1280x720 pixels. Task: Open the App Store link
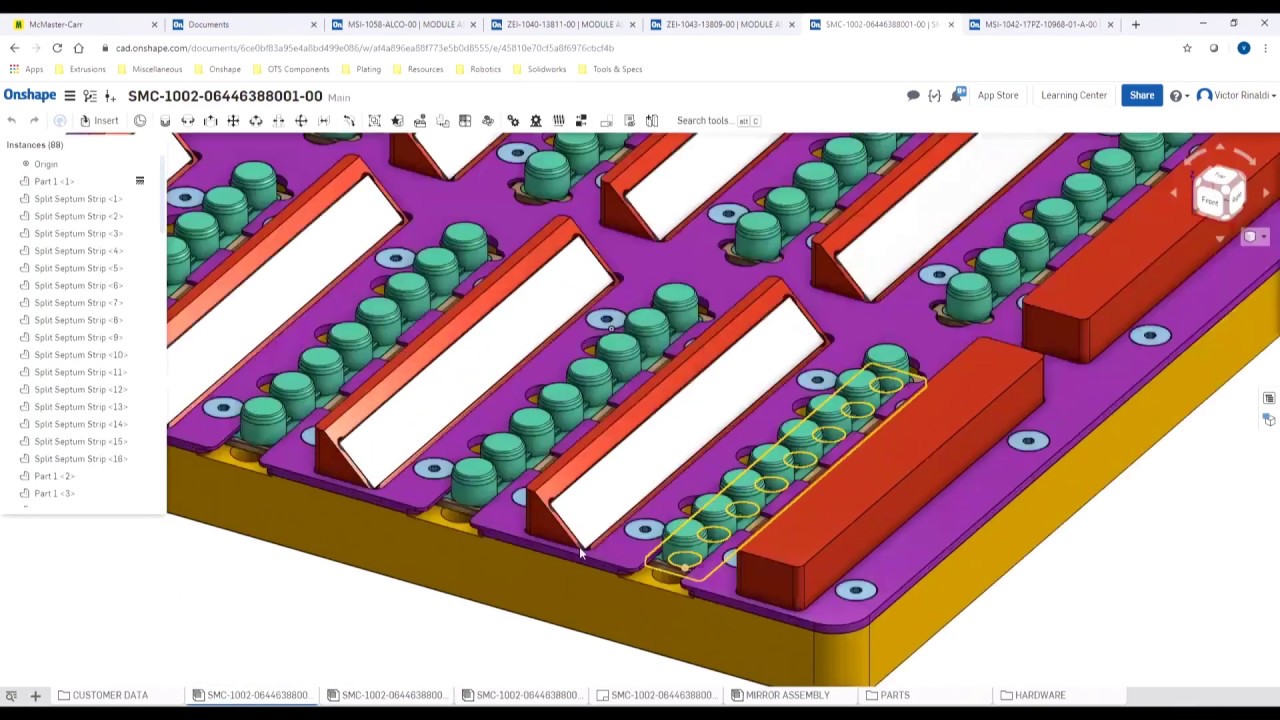[x=998, y=96]
